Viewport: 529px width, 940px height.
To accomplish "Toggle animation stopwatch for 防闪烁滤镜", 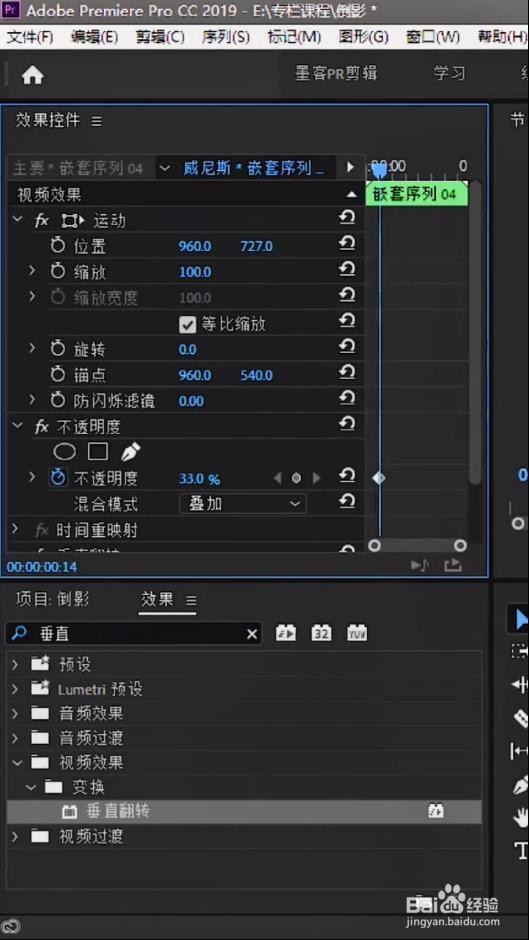I will click(x=58, y=400).
